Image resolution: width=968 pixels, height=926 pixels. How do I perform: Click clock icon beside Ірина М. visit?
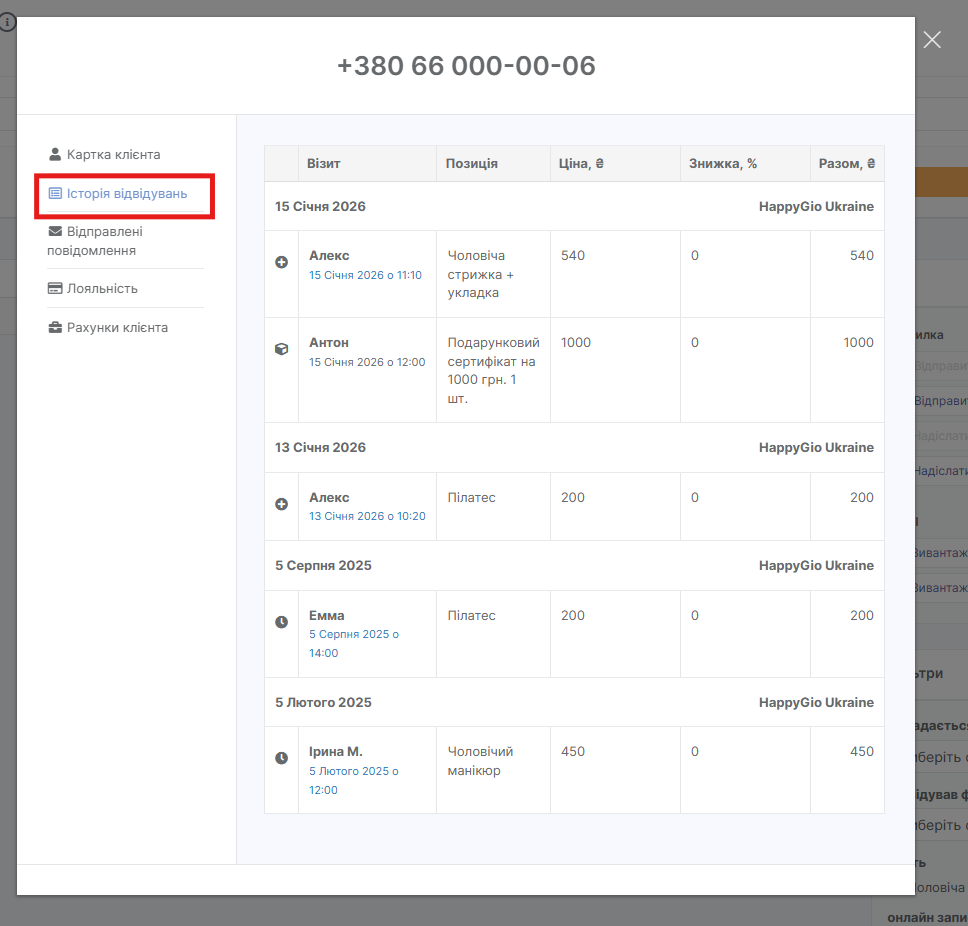[x=282, y=758]
